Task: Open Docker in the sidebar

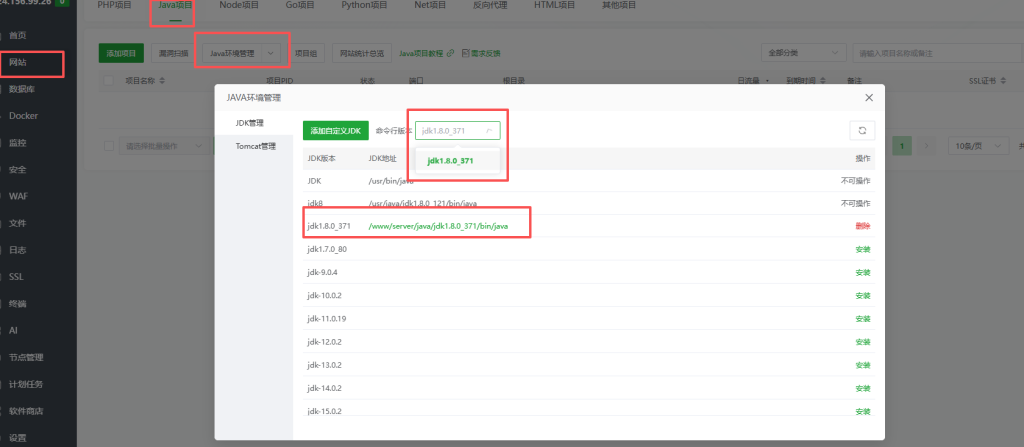Action: (x=23, y=116)
